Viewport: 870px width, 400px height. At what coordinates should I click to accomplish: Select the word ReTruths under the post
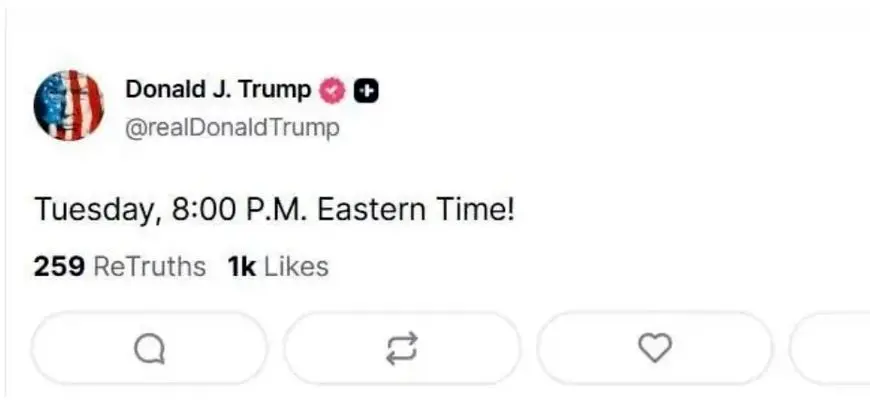(149, 267)
